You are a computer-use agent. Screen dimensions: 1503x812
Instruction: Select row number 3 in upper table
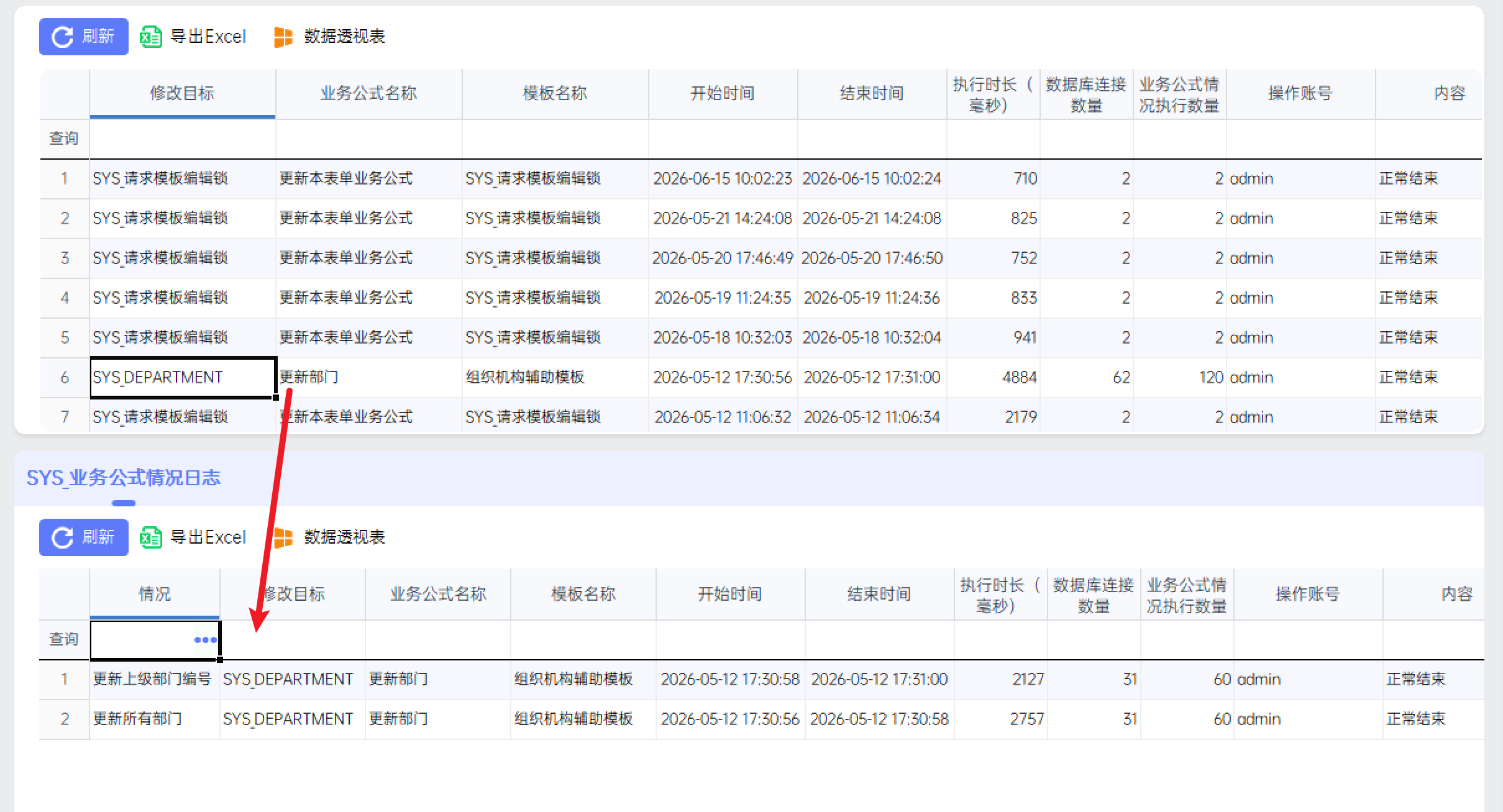click(x=65, y=258)
